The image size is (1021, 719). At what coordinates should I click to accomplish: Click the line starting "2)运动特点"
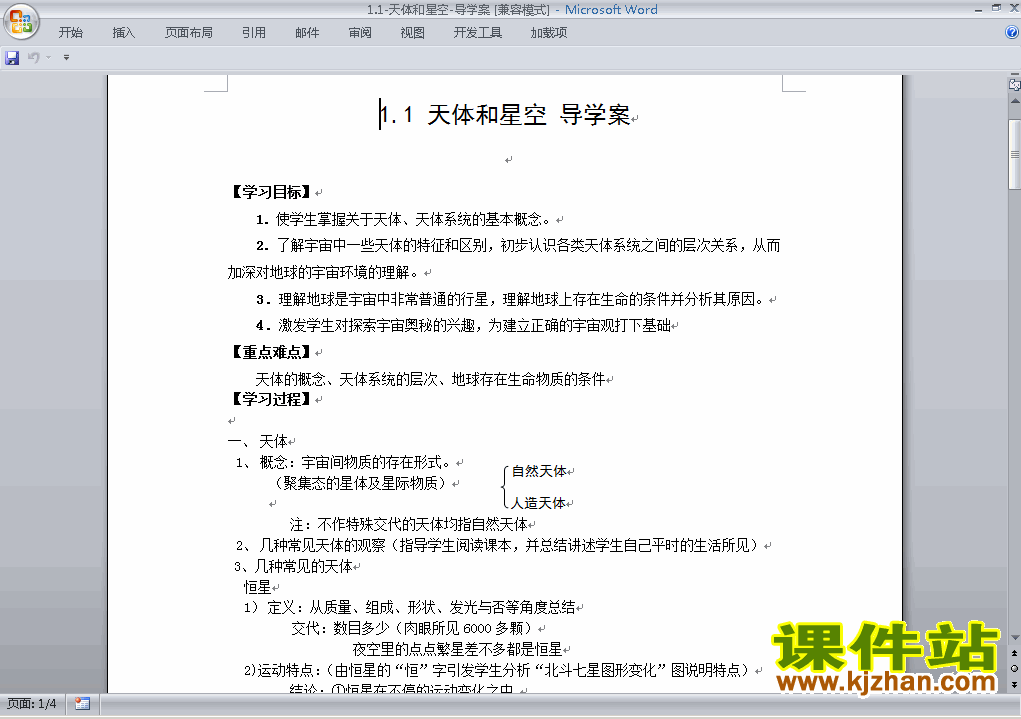point(498,670)
